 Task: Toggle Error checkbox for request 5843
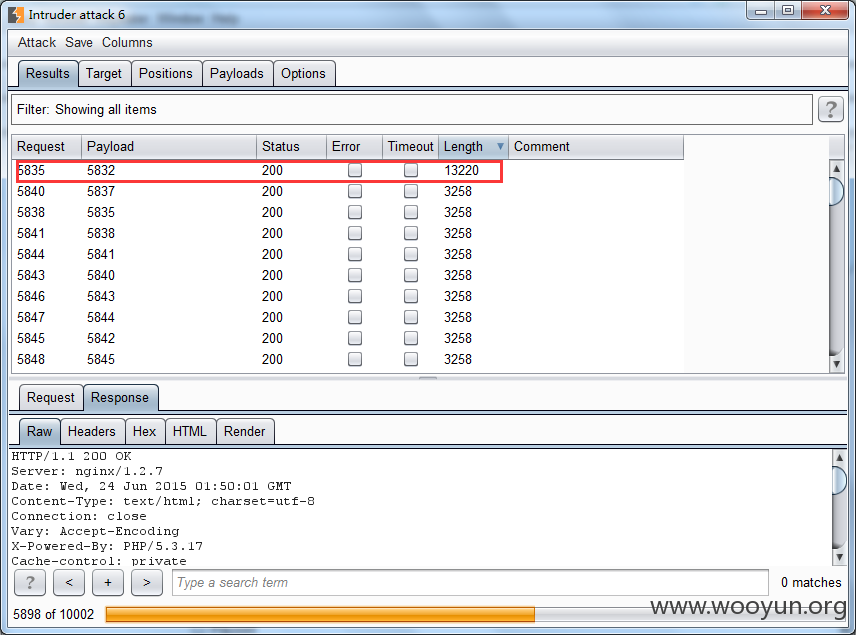tap(355, 275)
